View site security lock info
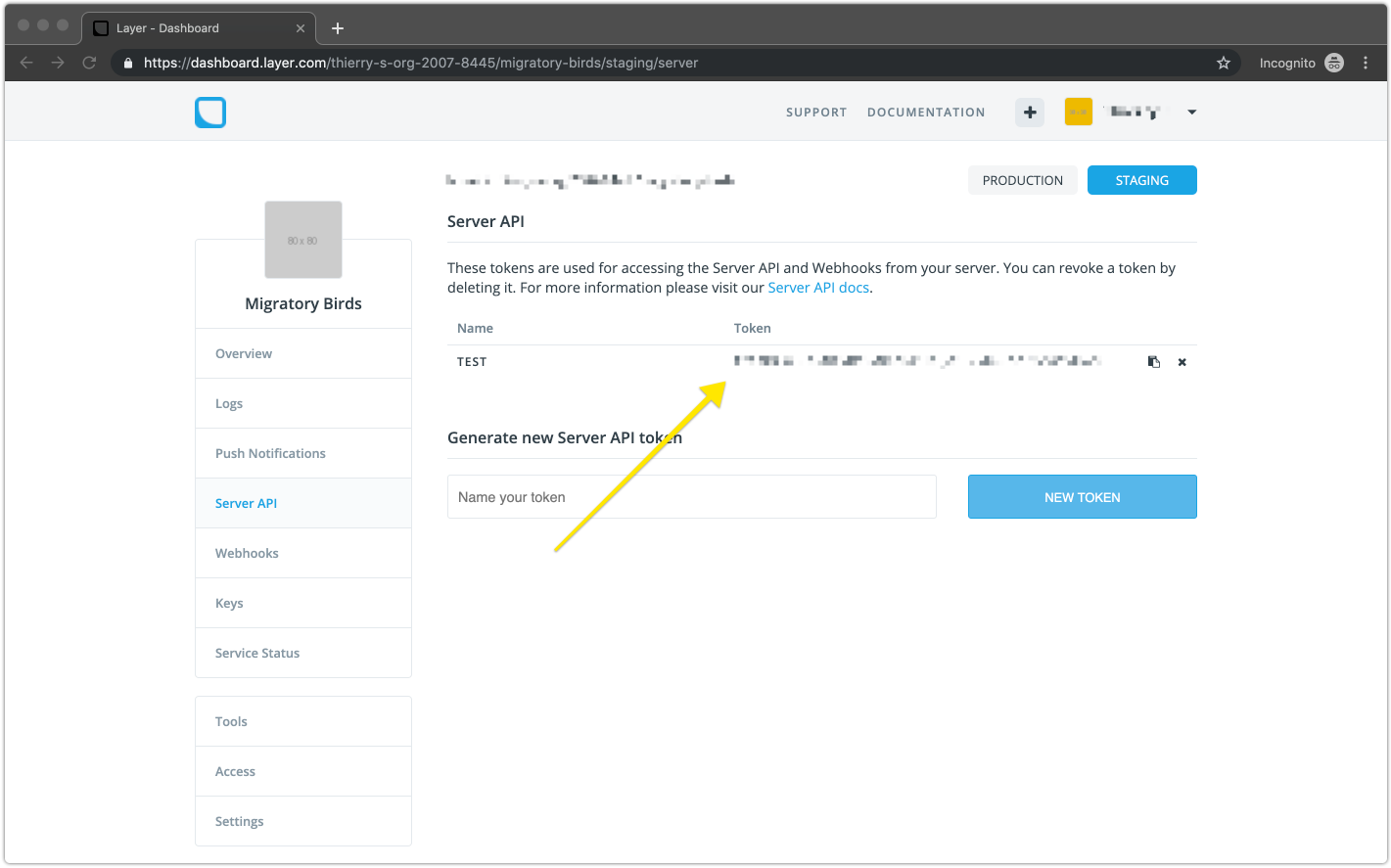This screenshot has height=868, width=1391. 127,63
